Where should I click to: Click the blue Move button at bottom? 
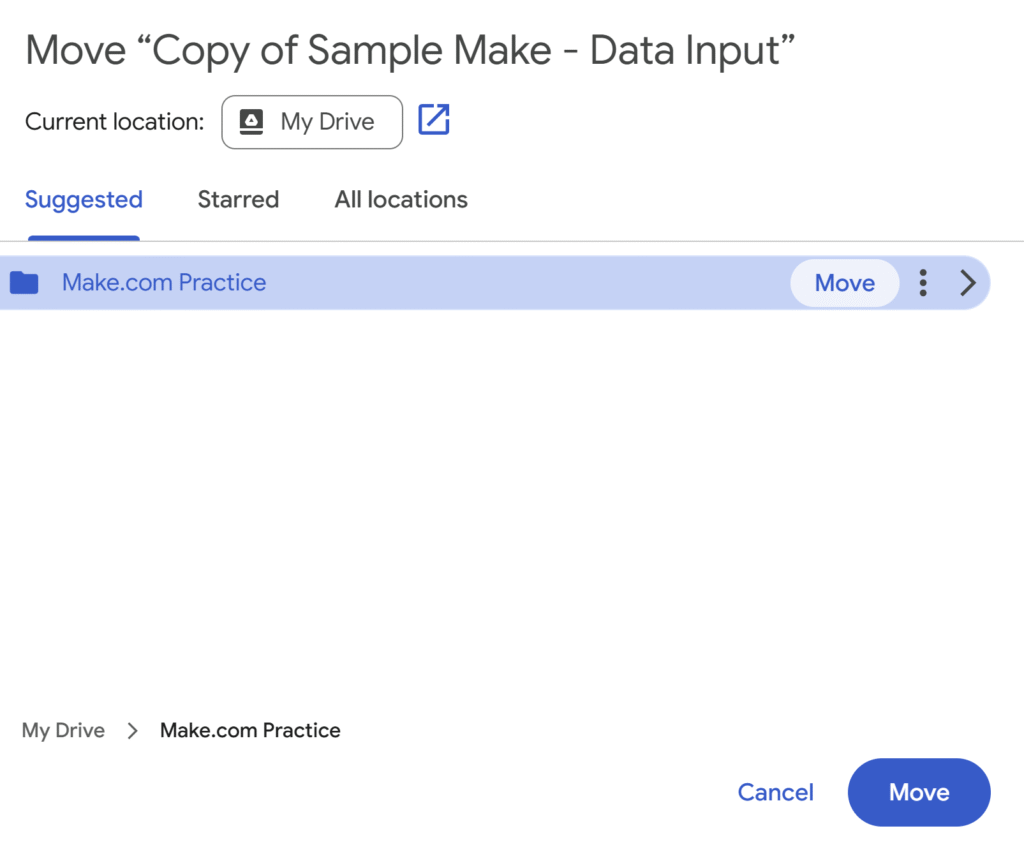click(x=918, y=792)
